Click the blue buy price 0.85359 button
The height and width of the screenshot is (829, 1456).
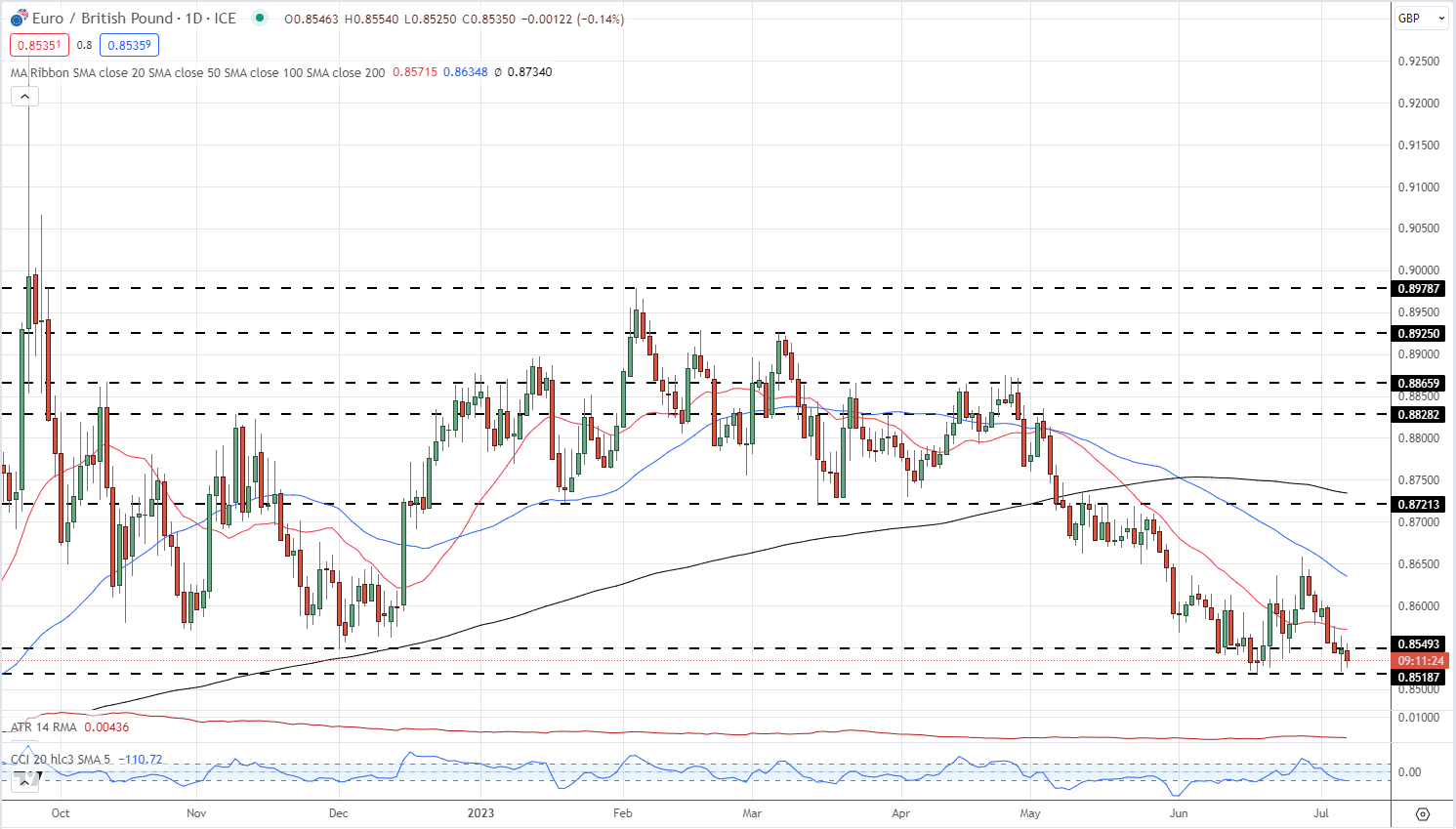[x=129, y=45]
